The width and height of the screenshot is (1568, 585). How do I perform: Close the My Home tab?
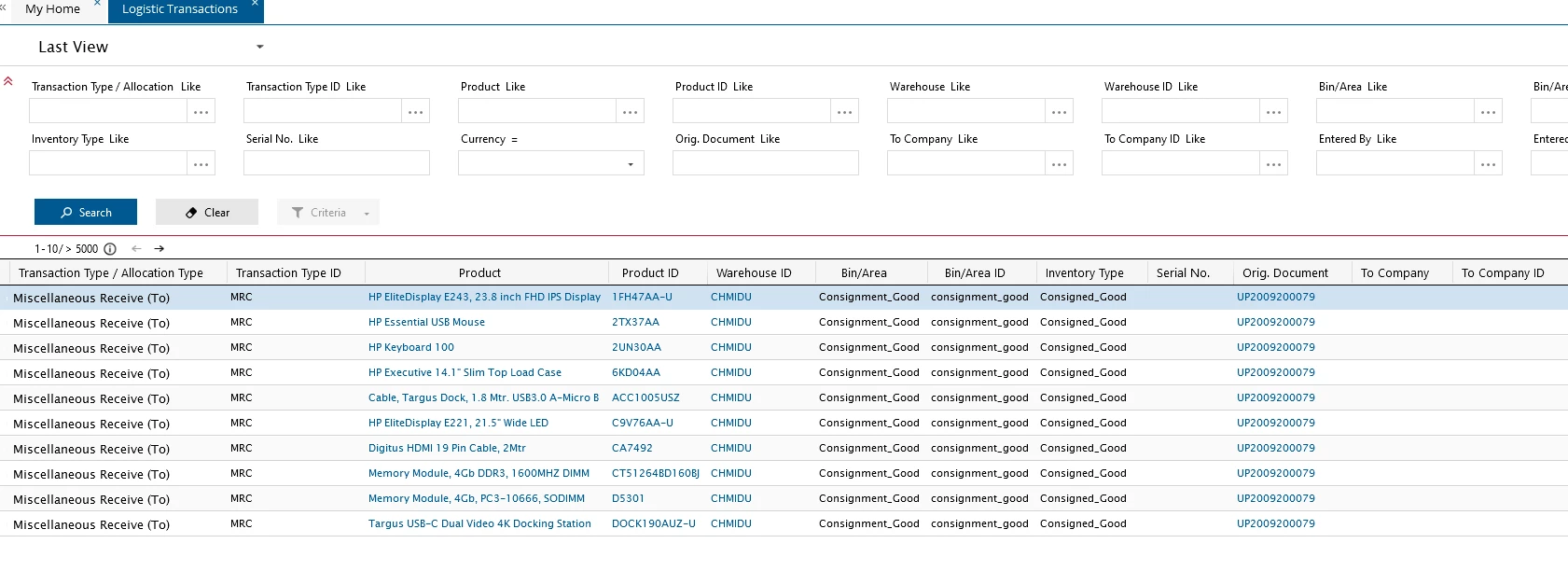(97, 4)
